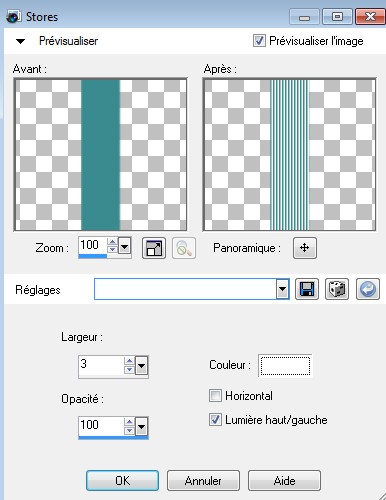Increase Zoom with up spinner arrow
Image resolution: width=386 pixels, height=500 pixels.
[113, 242]
